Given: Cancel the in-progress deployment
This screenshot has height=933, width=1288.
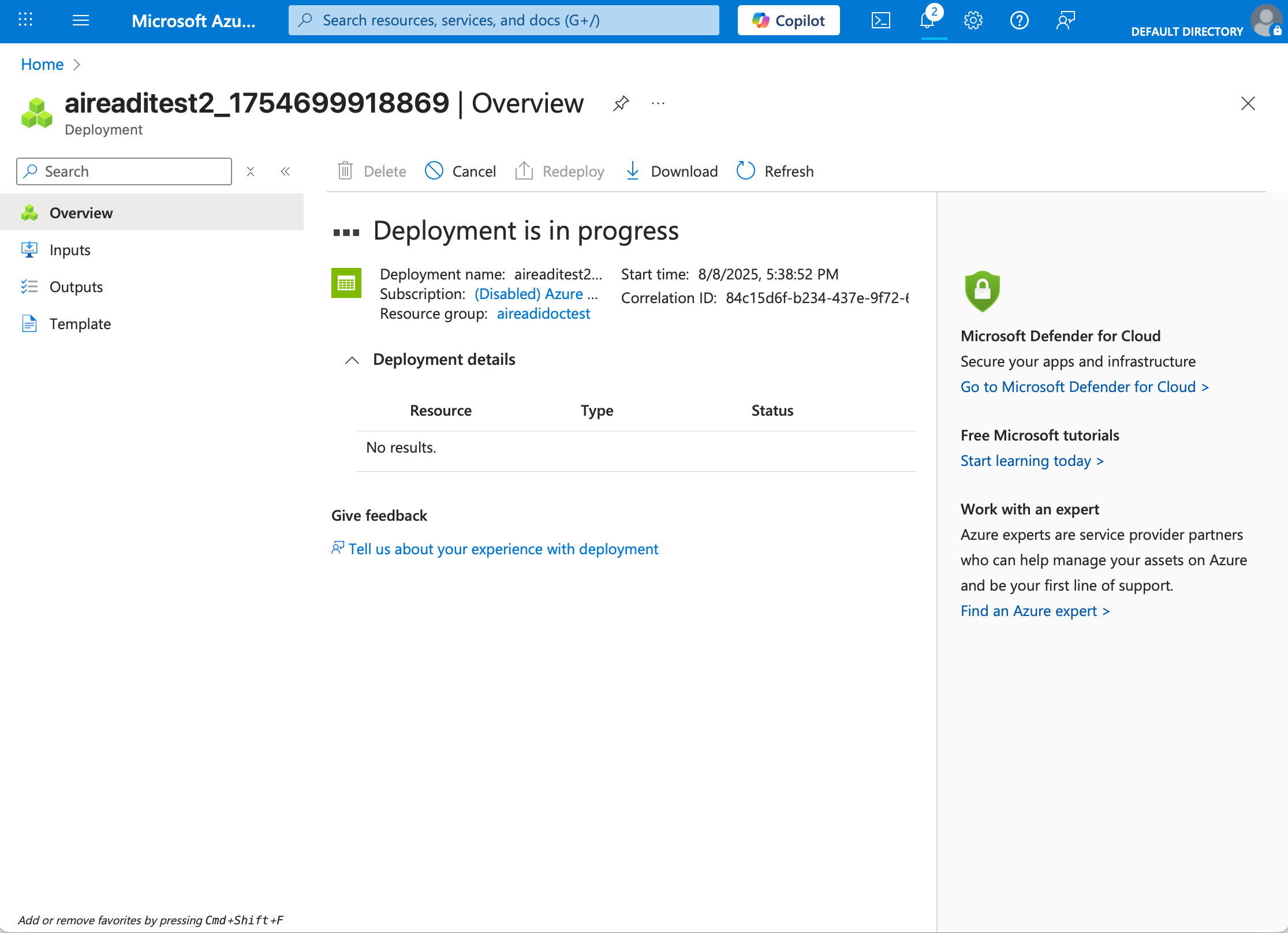Looking at the screenshot, I should pos(461,171).
